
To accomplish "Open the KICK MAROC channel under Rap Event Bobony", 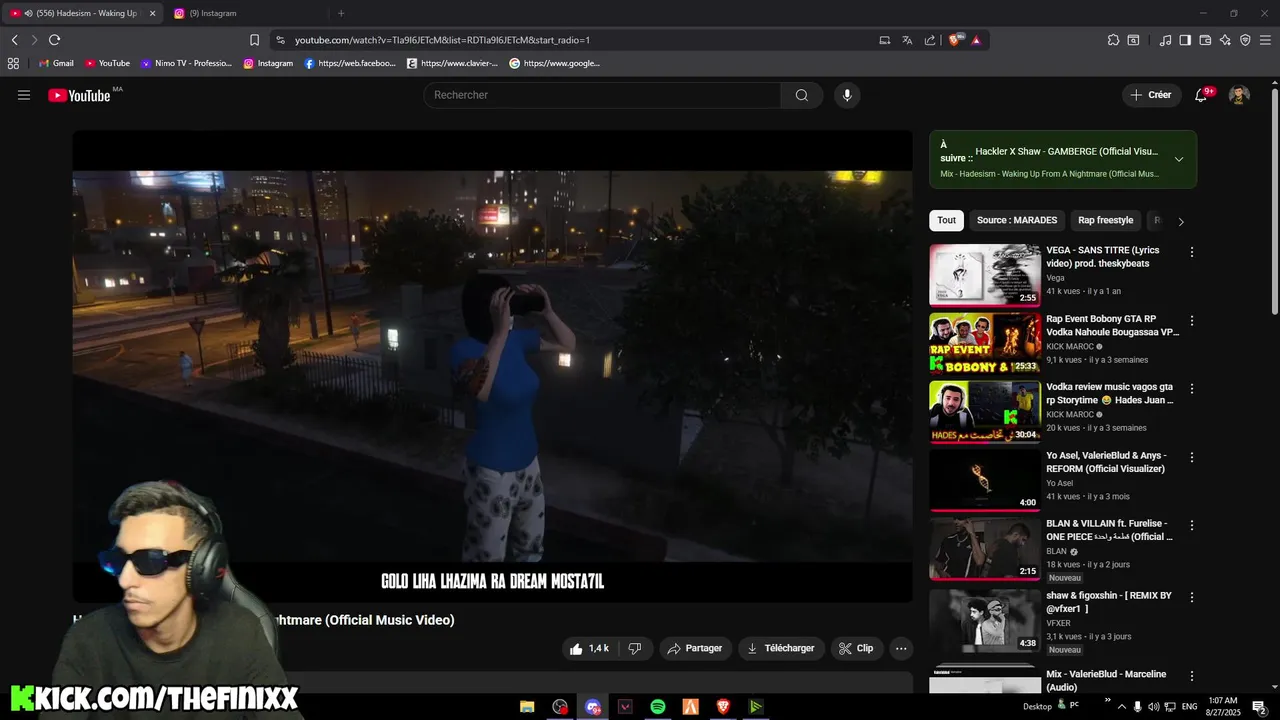I will 1070,346.
